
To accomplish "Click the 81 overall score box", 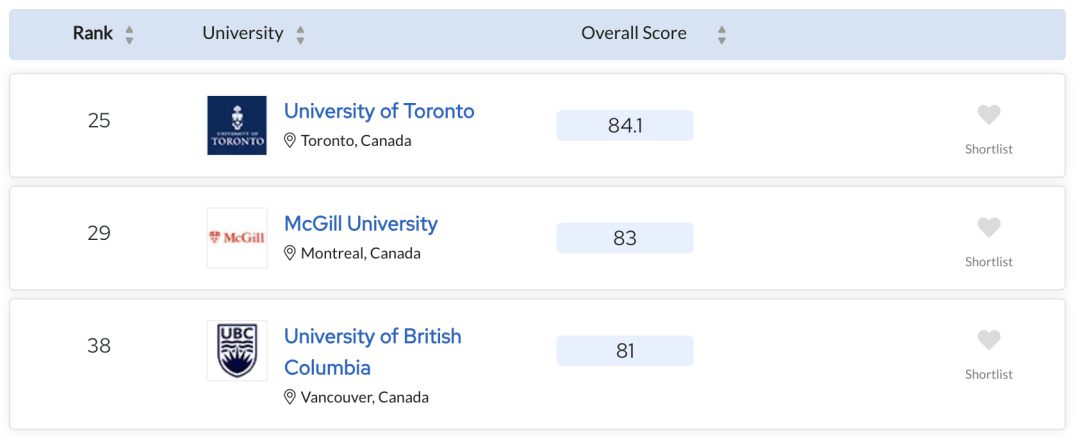I will pos(625,351).
